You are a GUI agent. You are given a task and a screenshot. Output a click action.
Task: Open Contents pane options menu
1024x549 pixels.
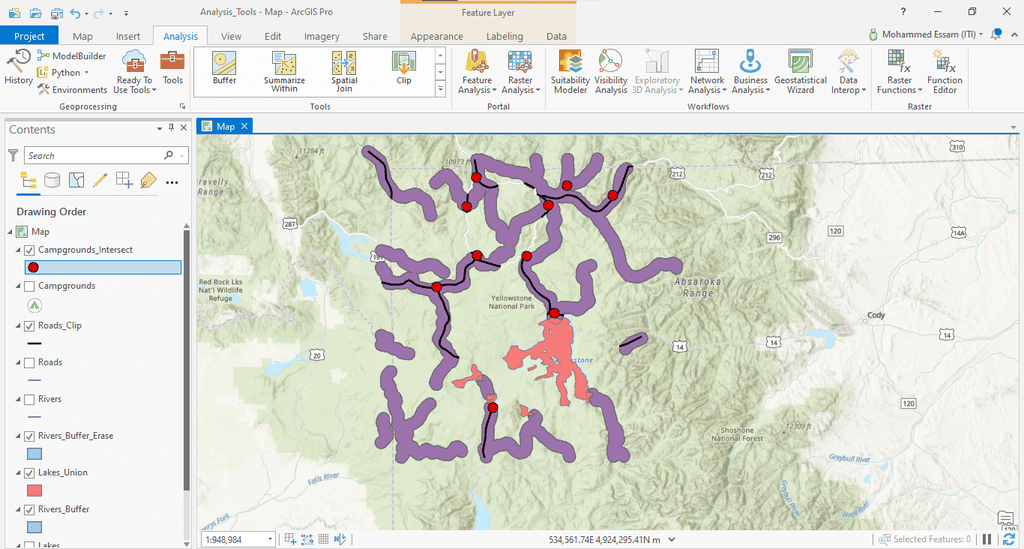(159, 129)
